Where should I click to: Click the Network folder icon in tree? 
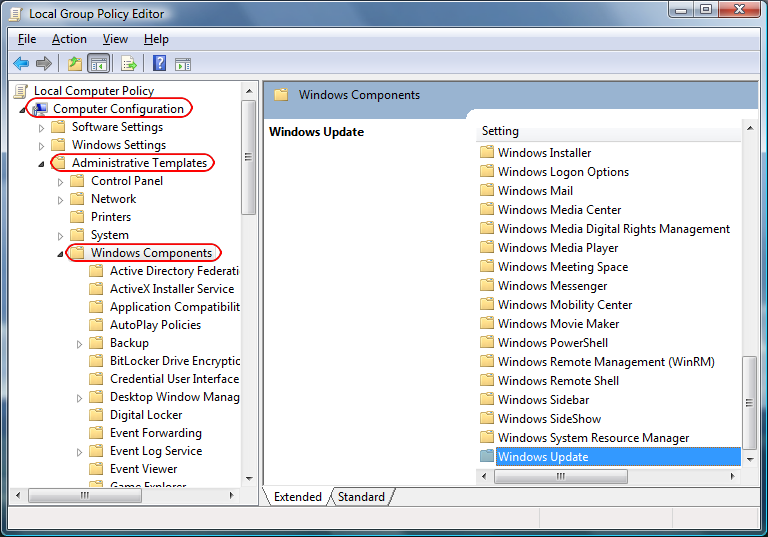click(77, 199)
